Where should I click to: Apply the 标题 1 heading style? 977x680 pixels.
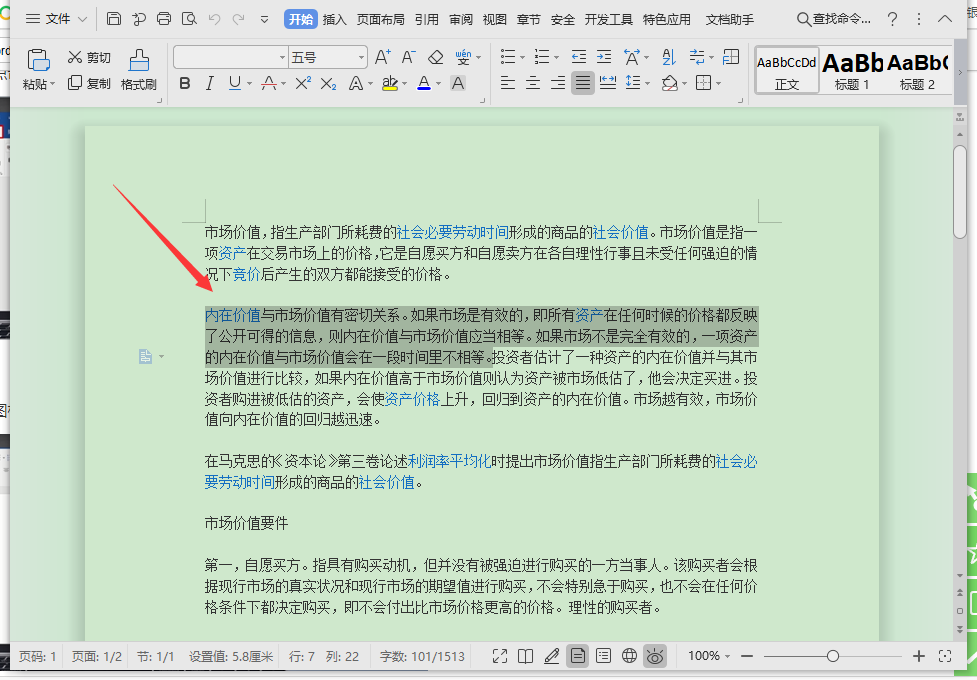(852, 70)
